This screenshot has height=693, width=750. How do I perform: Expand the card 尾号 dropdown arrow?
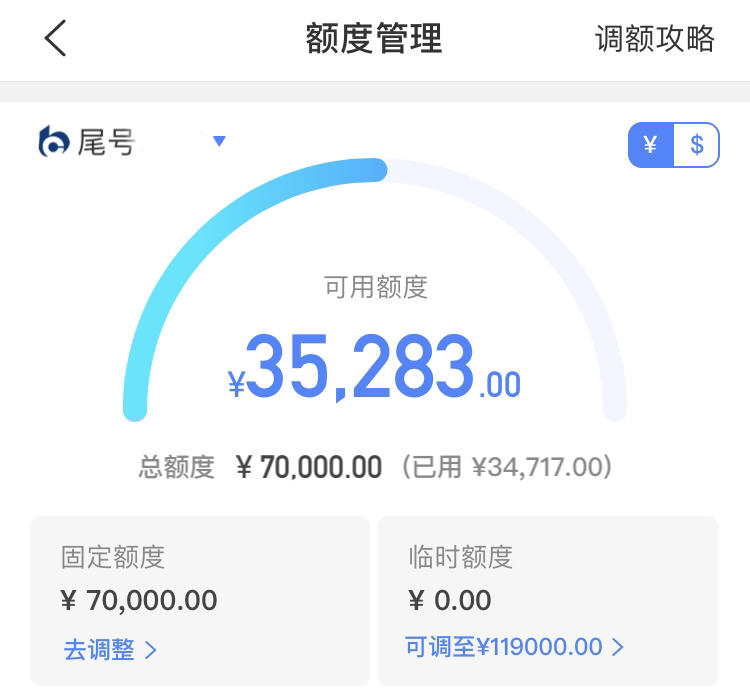pyautogui.click(x=219, y=141)
